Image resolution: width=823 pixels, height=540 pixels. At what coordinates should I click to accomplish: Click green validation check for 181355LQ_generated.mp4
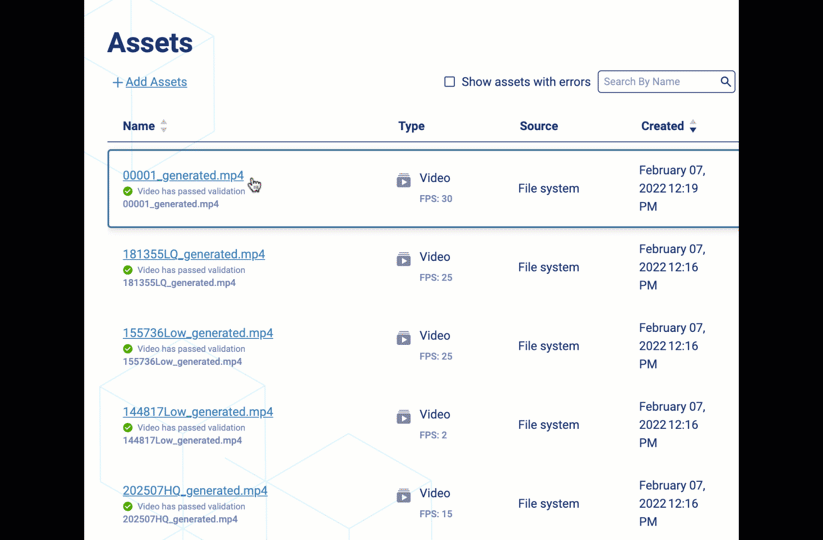coord(128,270)
